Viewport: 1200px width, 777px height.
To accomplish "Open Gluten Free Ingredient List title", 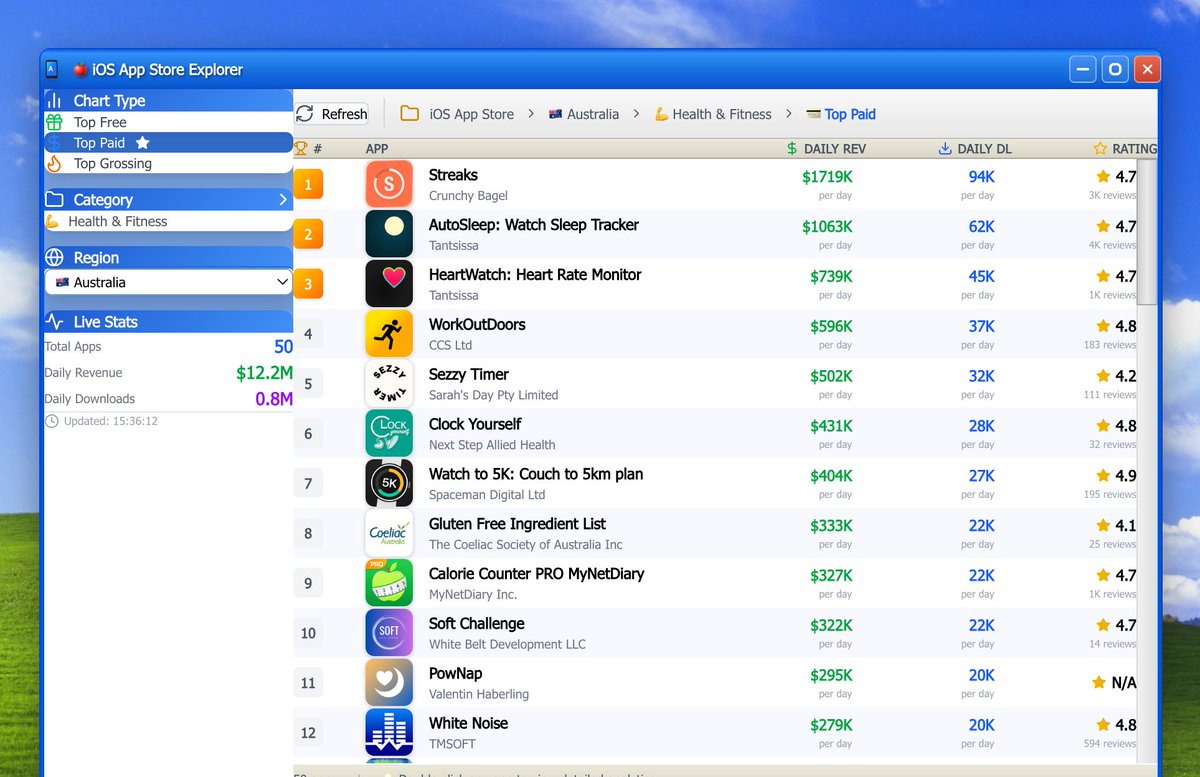I will [517, 524].
